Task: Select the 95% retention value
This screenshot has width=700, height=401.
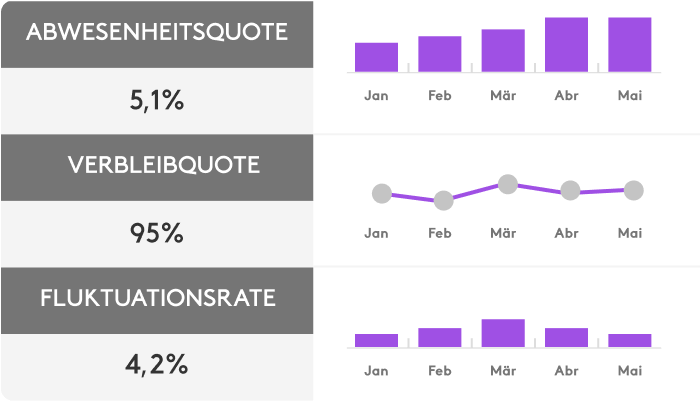Action: pyautogui.click(x=157, y=233)
